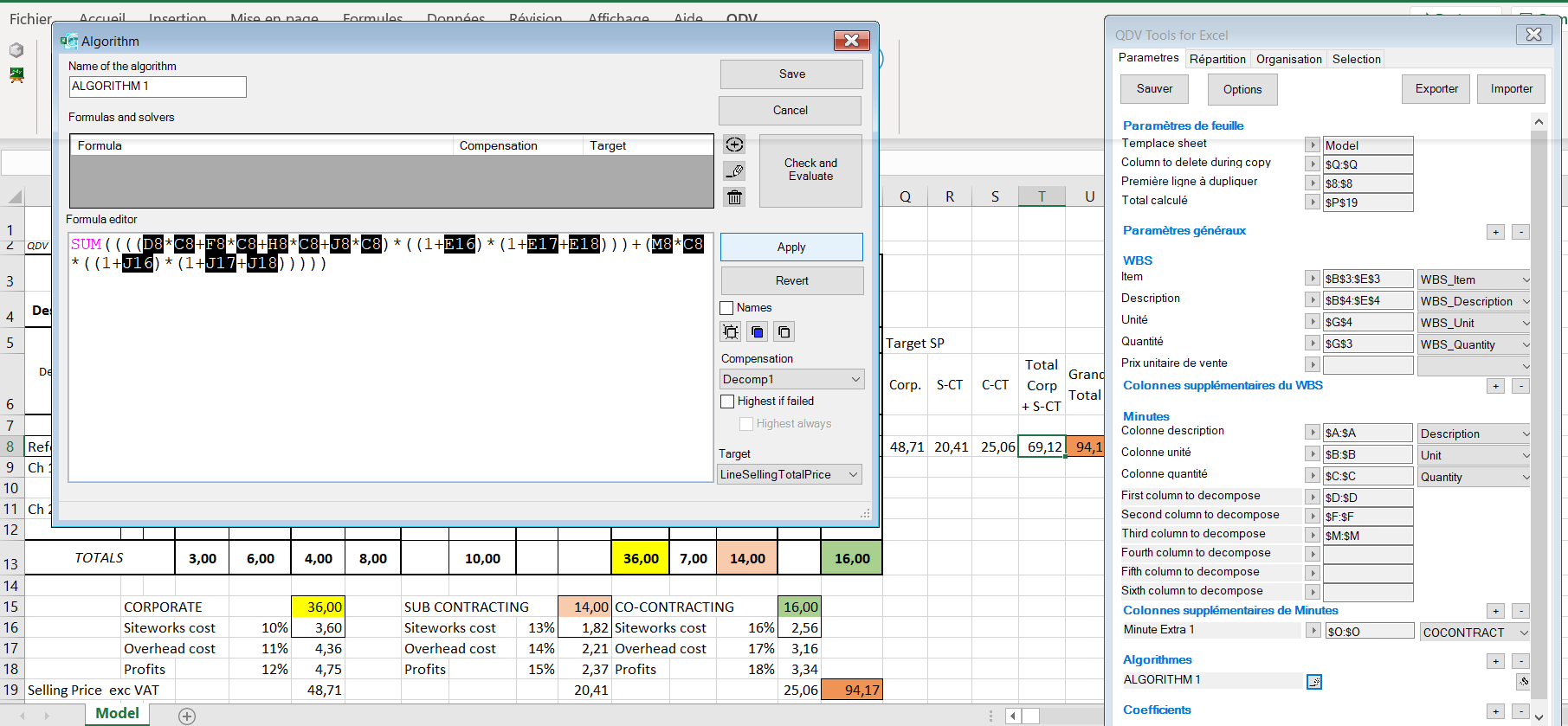Viewport: 1568px width, 726px height.
Task: Add a Paramètres généraux entry with plus
Action: click(1495, 232)
